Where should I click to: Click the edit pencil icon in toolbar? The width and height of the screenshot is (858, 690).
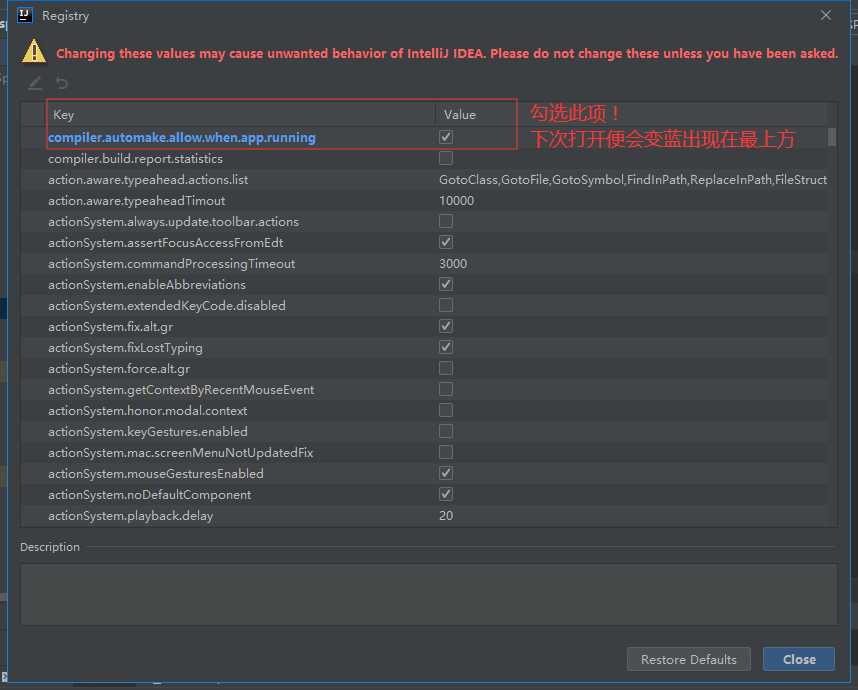35,83
